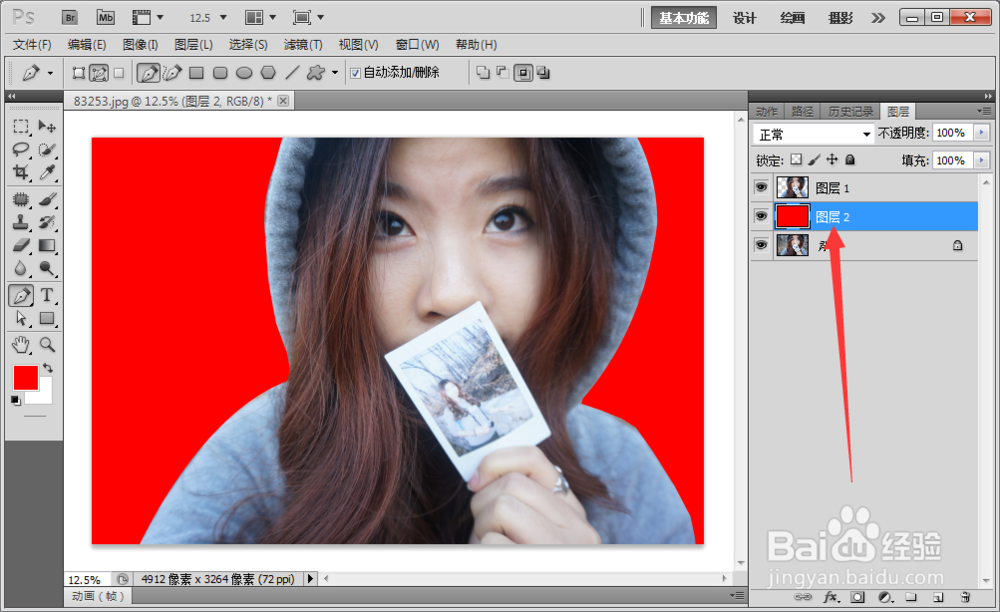This screenshot has width=1000, height=612.
Task: Select the Spot Healing Brush tool
Action: (21, 200)
